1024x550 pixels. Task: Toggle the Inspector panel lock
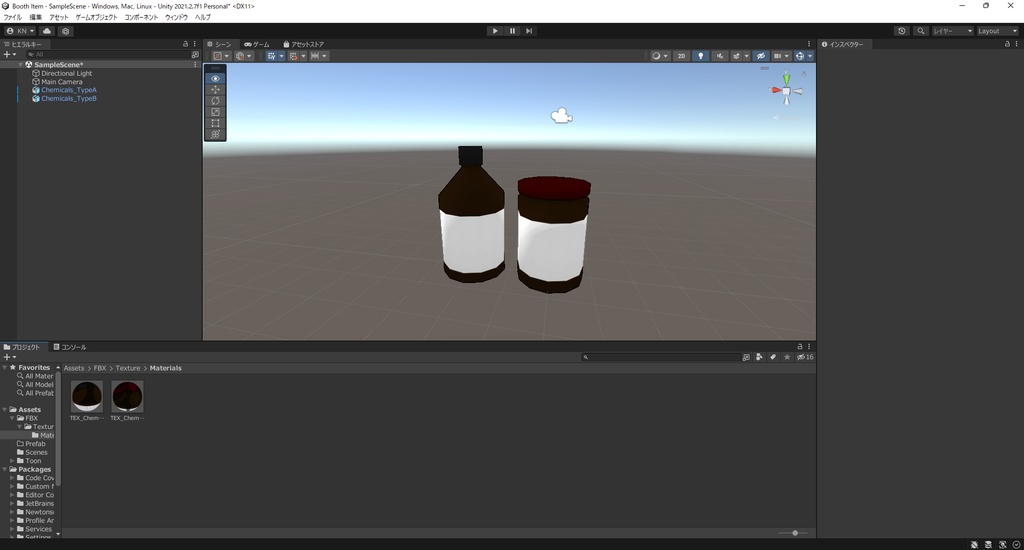coord(1007,44)
